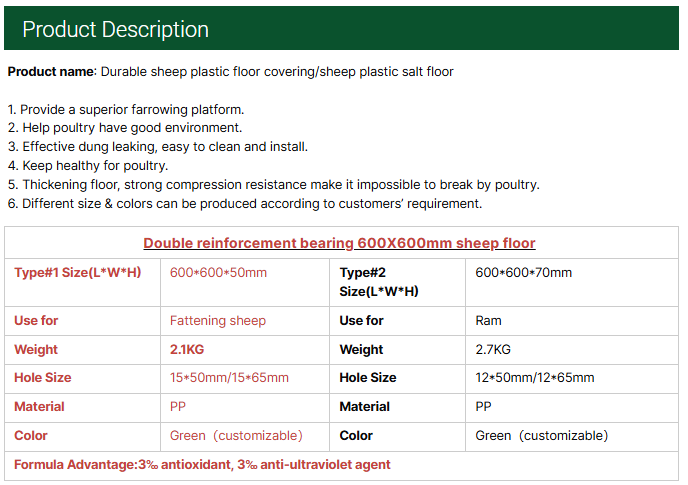
Task: Click the Thickening floor compression resistance line
Action: click(273, 185)
